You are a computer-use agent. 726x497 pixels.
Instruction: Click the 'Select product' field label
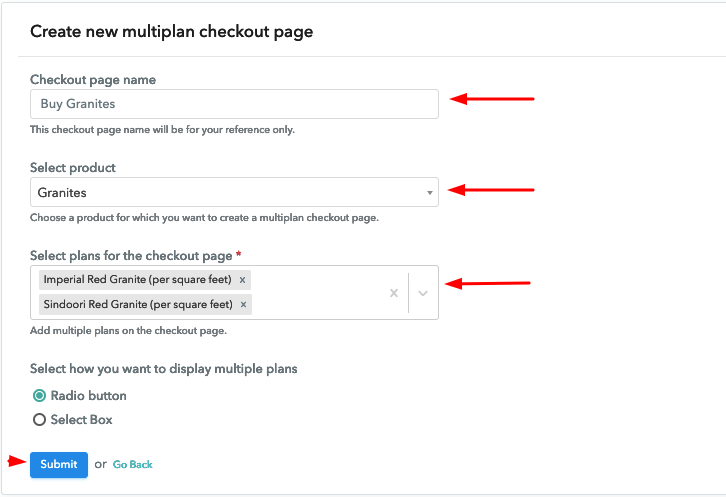coord(73,168)
